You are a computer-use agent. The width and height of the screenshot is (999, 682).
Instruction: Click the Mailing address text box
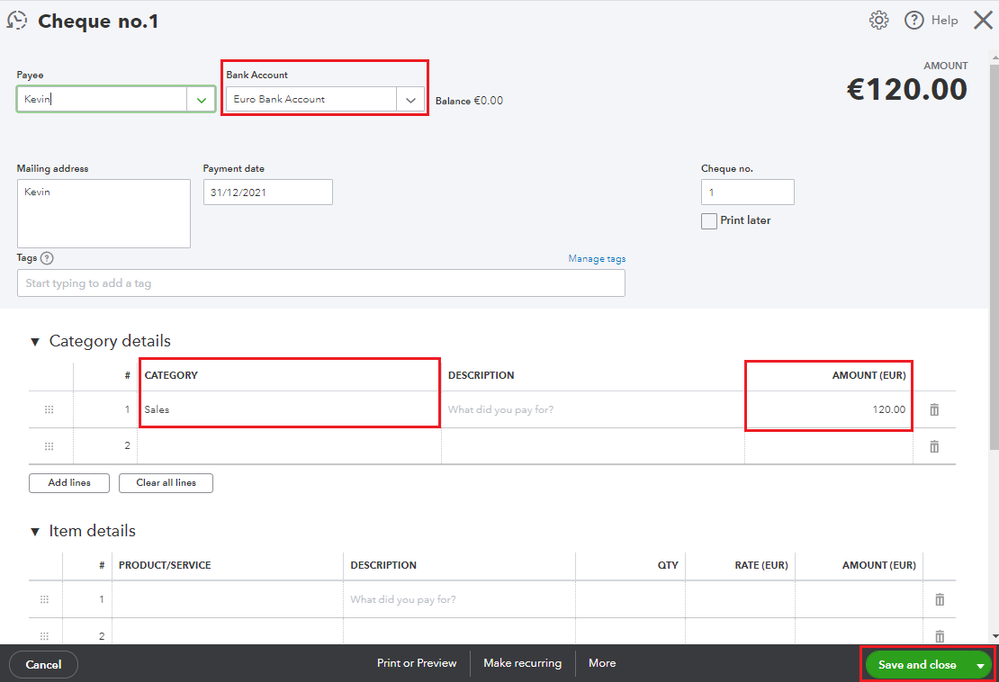(104, 214)
